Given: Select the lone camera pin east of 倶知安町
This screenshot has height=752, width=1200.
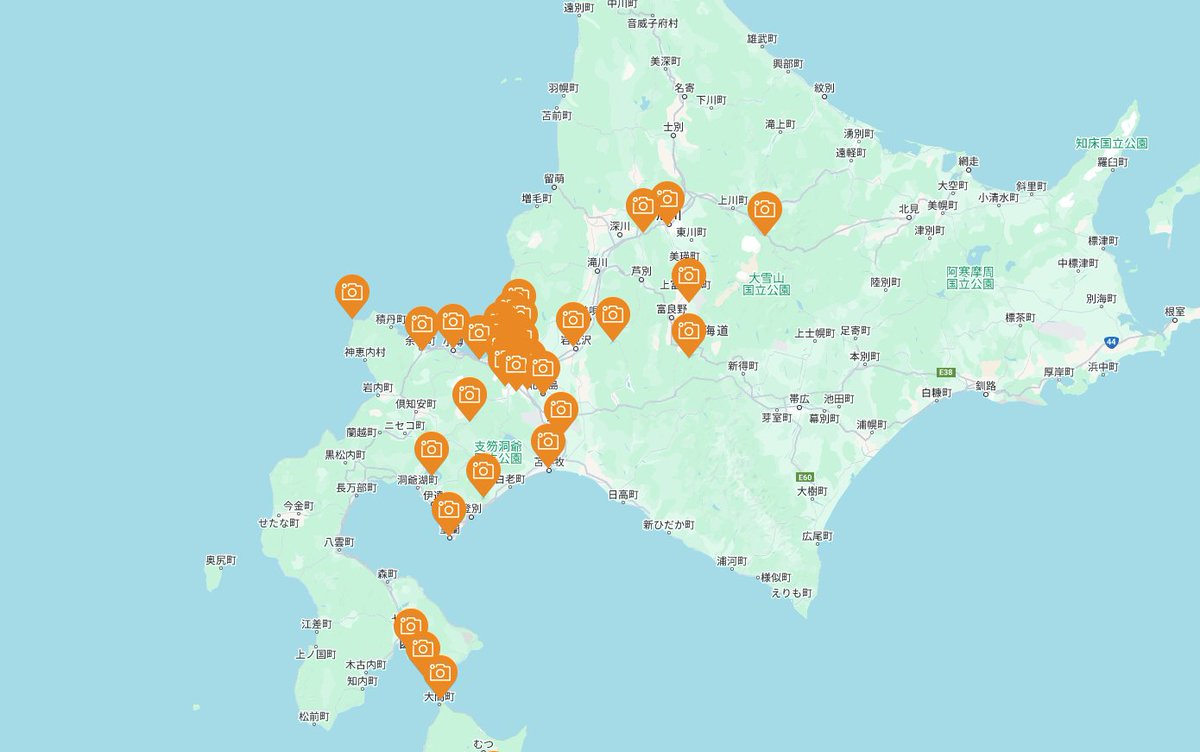Looking at the screenshot, I should click(469, 395).
